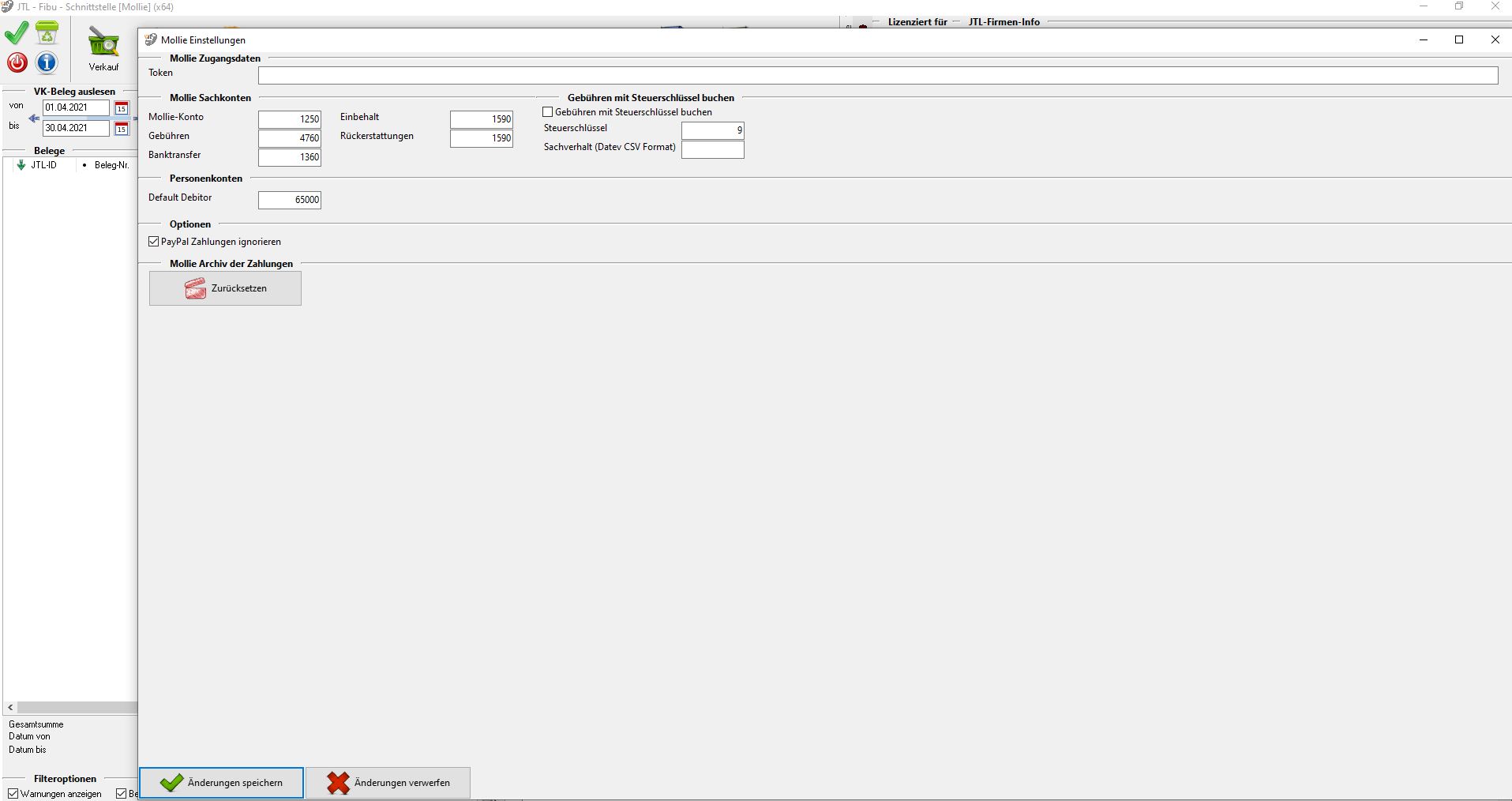Click the red power icon
The height and width of the screenshot is (801, 1512).
17,62
